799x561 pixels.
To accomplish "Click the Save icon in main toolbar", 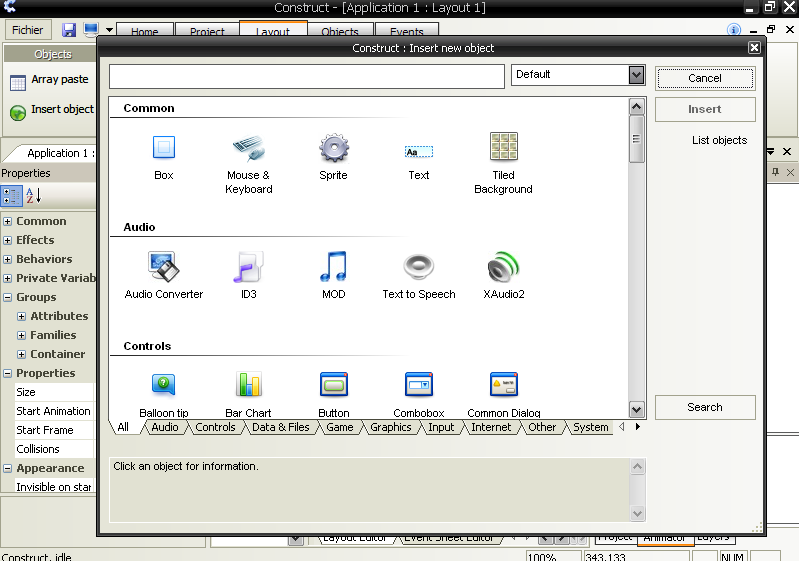I will coord(69,30).
